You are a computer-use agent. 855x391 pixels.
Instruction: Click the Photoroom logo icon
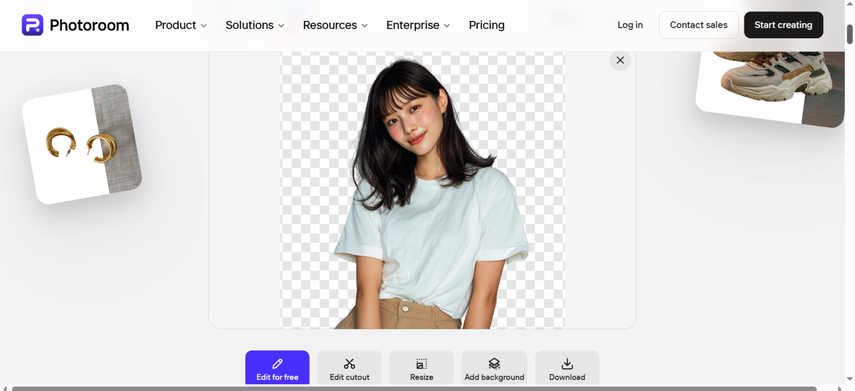(32, 25)
